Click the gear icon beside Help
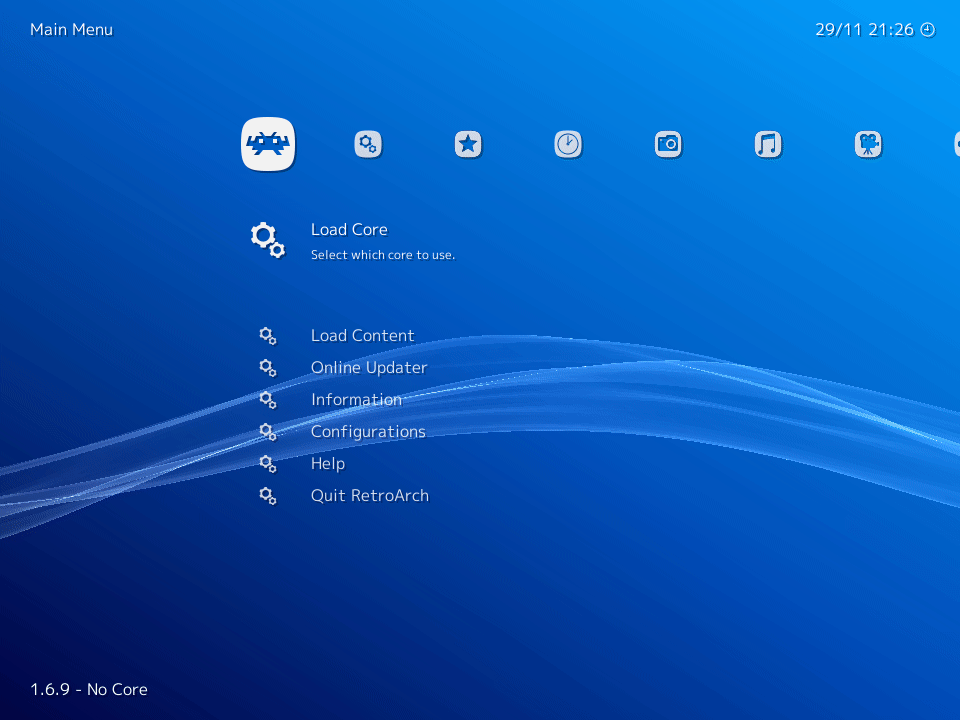Viewport: 960px width, 720px height. [268, 463]
